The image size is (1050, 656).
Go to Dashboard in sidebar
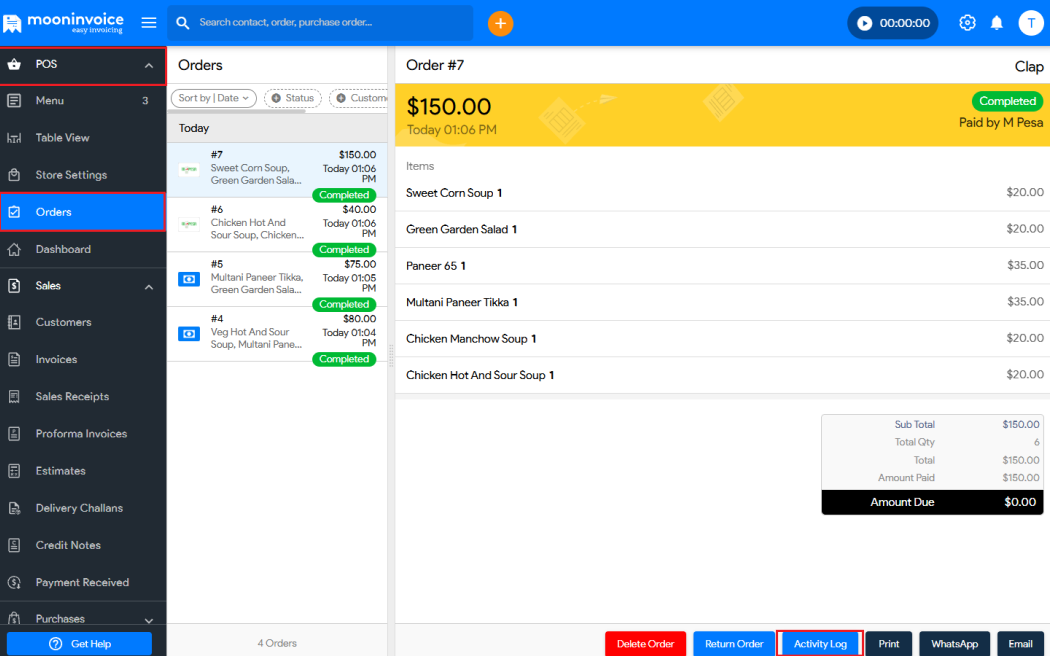click(x=63, y=249)
